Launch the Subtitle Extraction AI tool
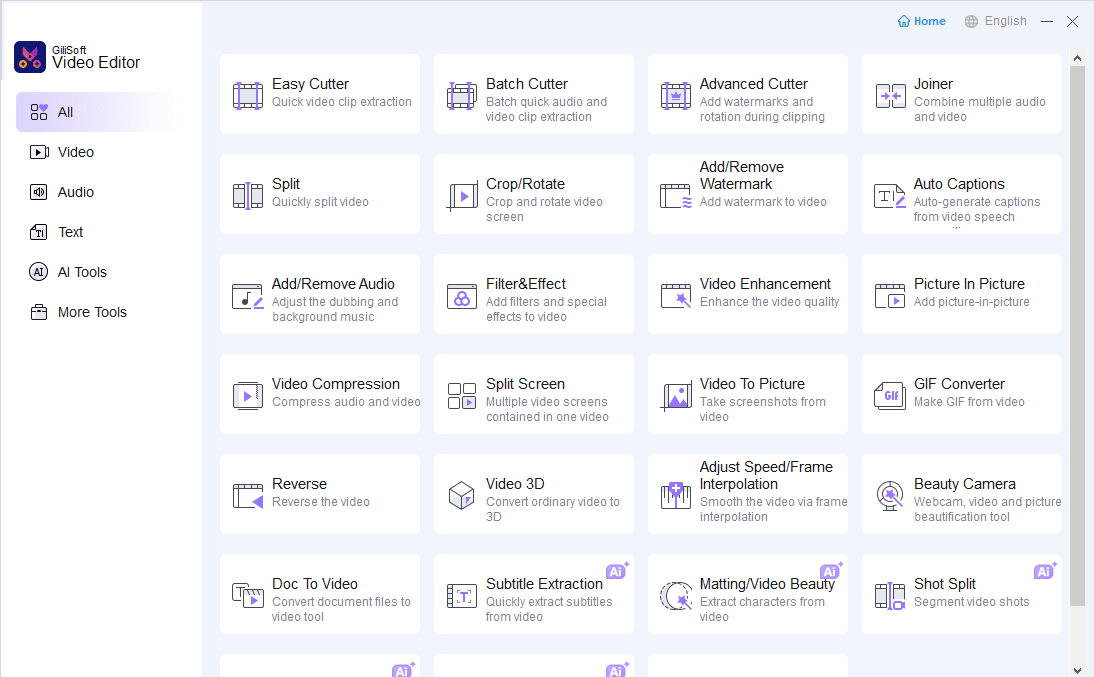Screen dimensions: 1094x677 pyautogui.click(x=533, y=594)
